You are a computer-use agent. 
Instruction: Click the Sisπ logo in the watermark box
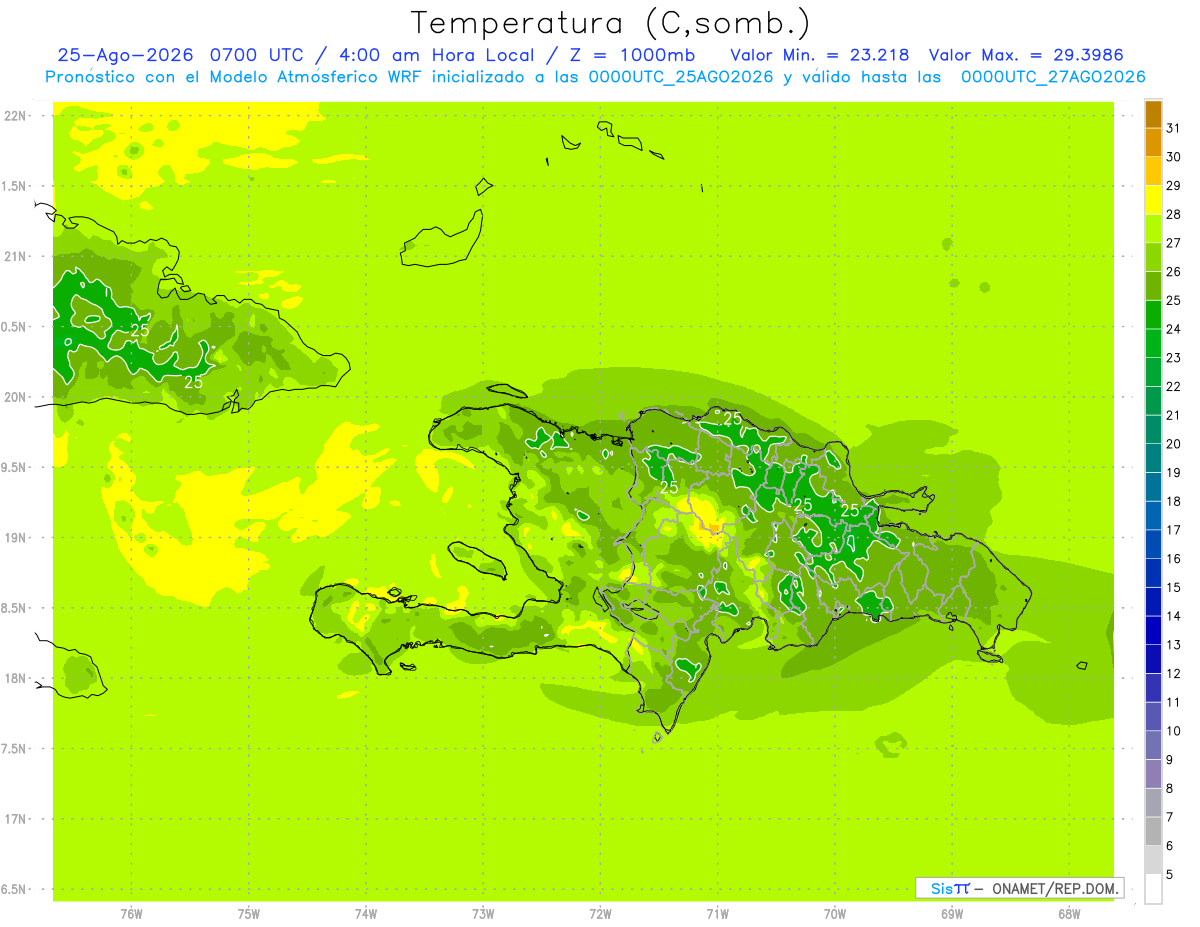tap(950, 888)
